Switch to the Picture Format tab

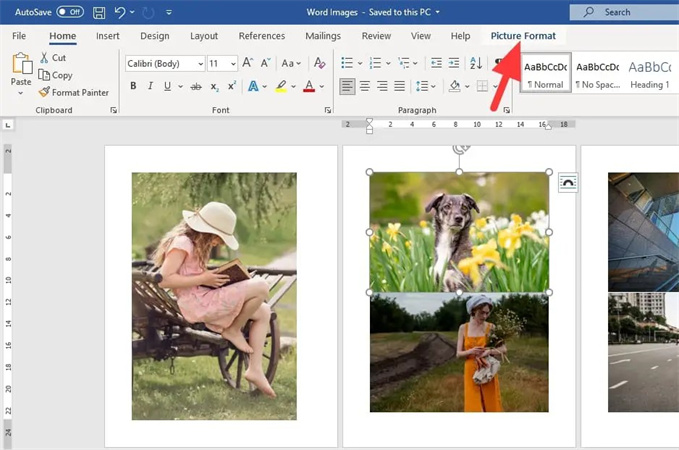(523, 36)
